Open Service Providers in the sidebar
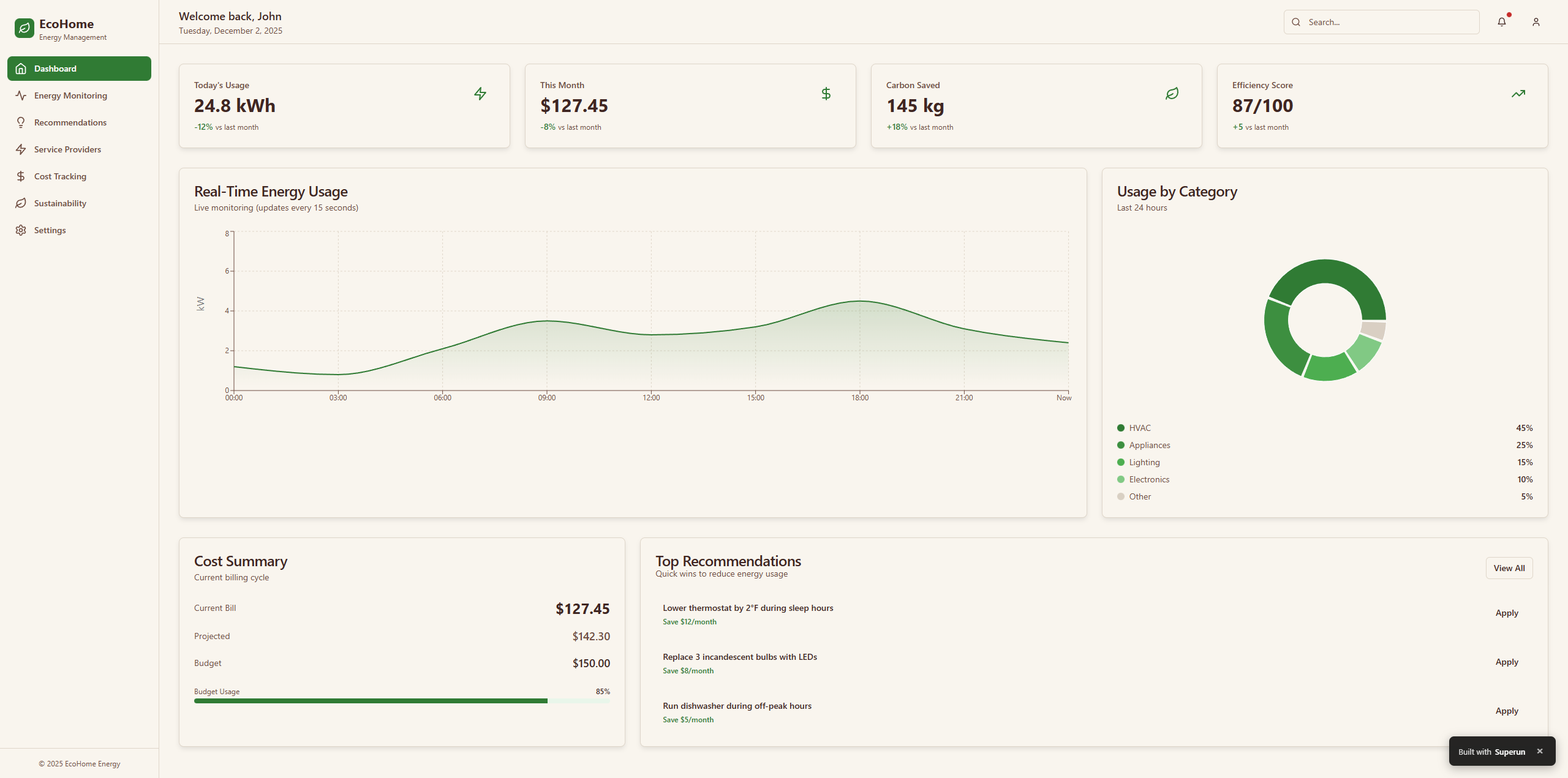The width and height of the screenshot is (1568, 778). point(67,149)
